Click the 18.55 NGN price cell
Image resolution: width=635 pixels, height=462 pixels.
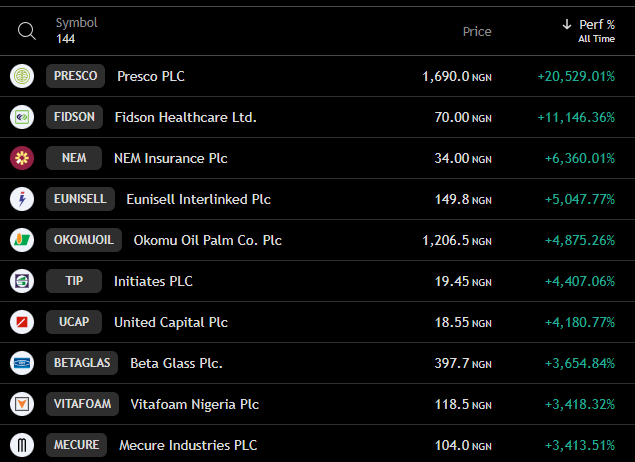[x=463, y=322]
